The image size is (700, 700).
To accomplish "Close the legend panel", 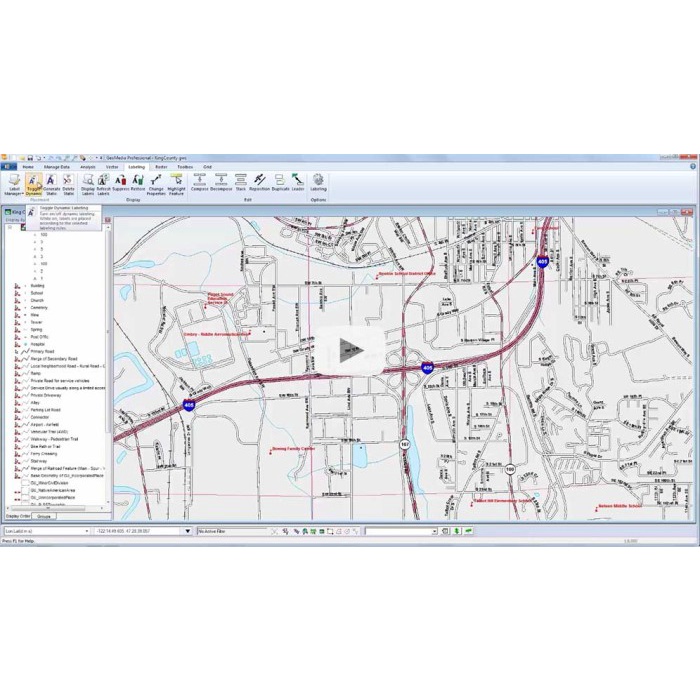I will point(108,220).
